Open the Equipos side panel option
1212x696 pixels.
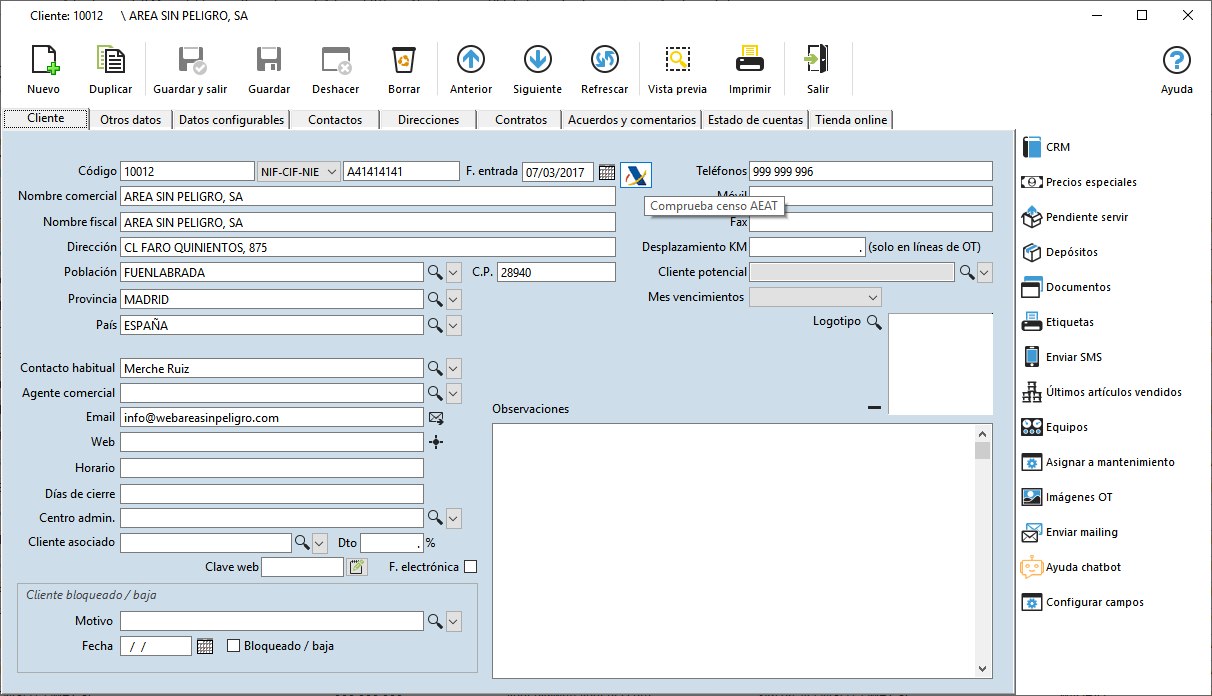(x=1054, y=427)
